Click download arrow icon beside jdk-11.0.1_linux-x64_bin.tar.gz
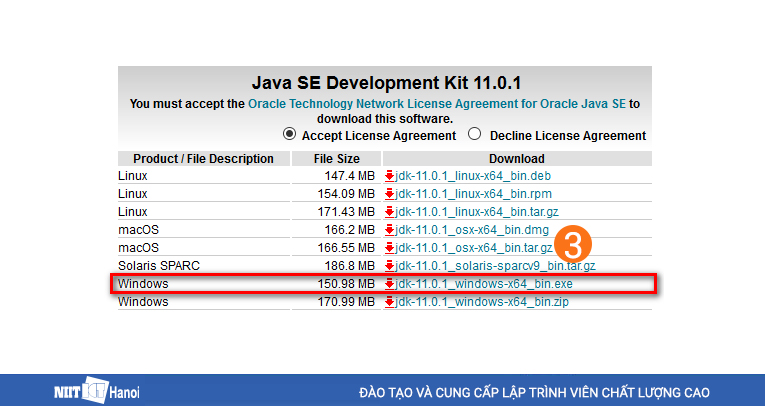 coord(389,212)
